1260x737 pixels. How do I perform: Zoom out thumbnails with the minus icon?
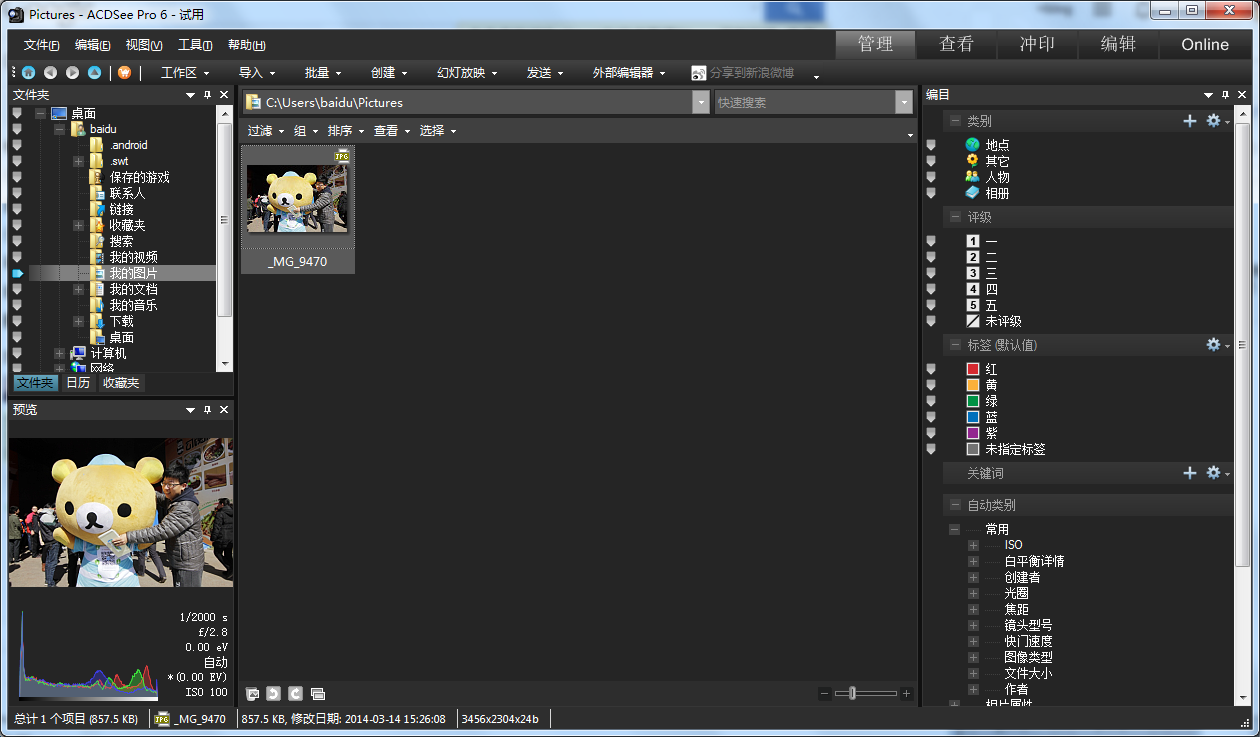pyautogui.click(x=825, y=694)
